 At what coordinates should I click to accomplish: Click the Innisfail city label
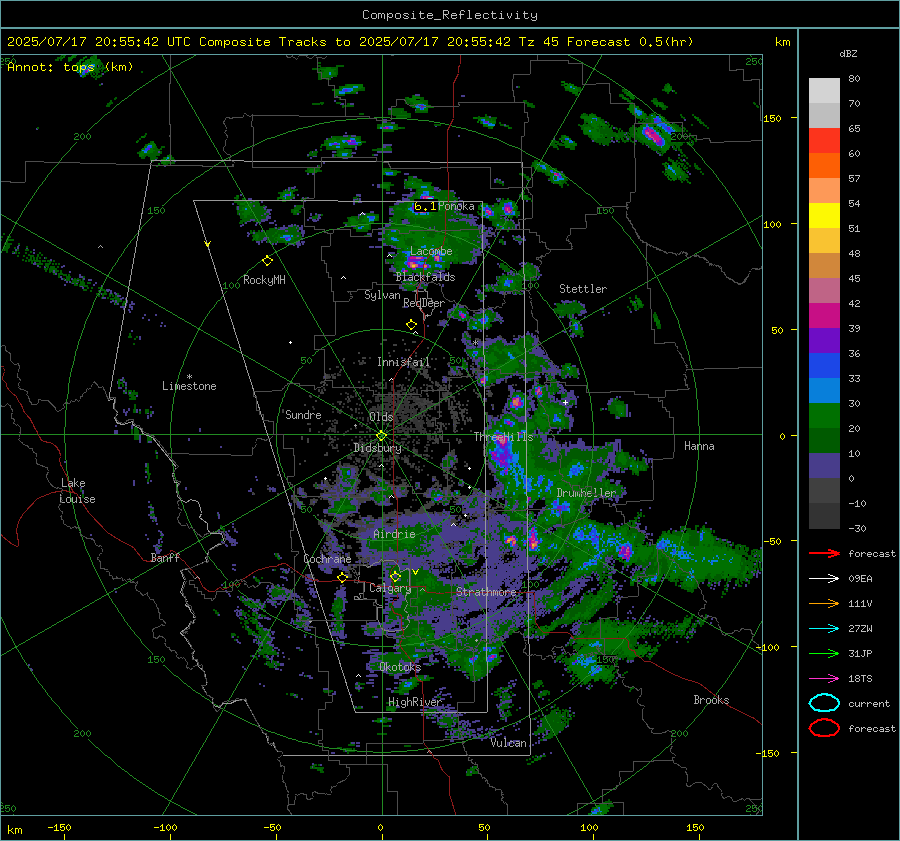(x=404, y=362)
